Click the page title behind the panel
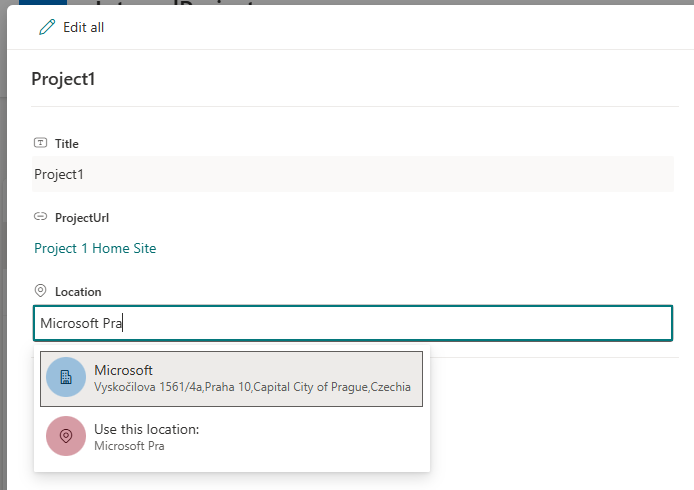 coord(180,3)
